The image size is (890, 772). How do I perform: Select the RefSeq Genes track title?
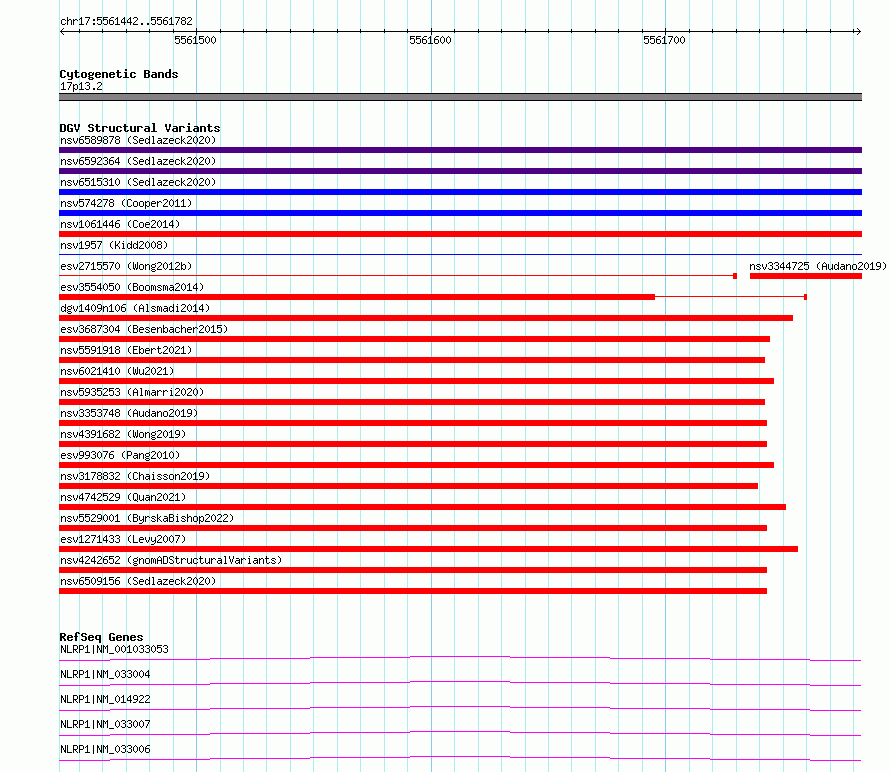[102, 637]
